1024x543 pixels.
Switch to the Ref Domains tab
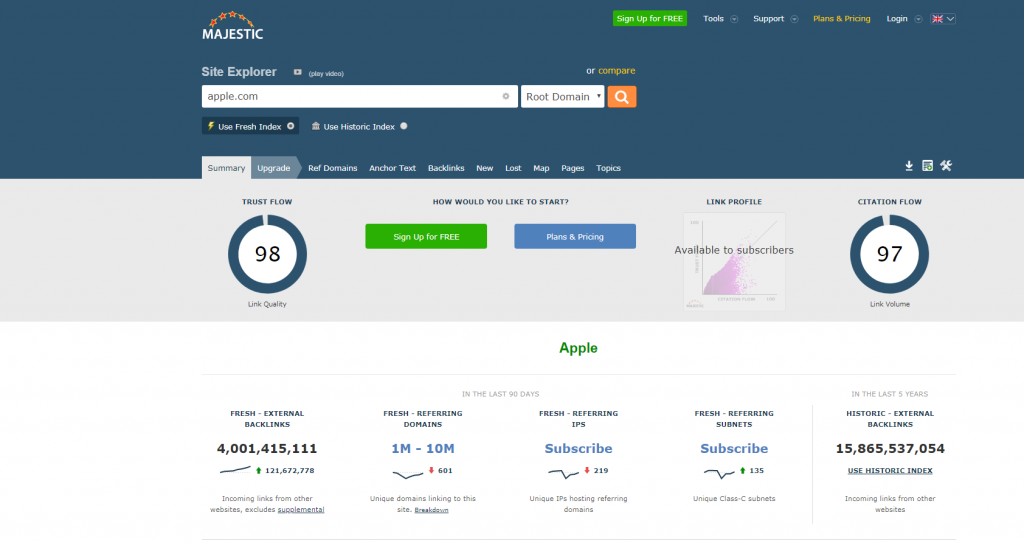(332, 168)
